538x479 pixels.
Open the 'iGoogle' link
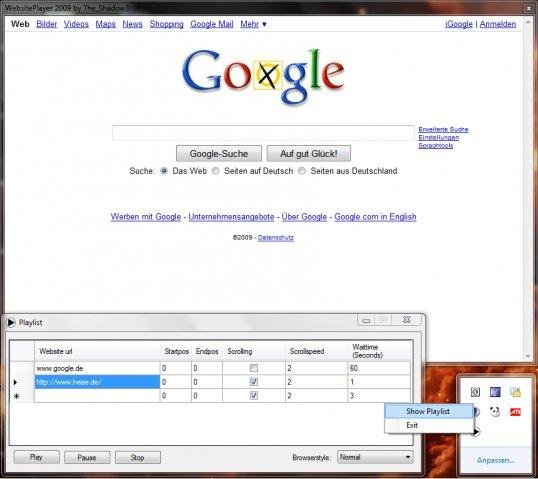pos(459,24)
